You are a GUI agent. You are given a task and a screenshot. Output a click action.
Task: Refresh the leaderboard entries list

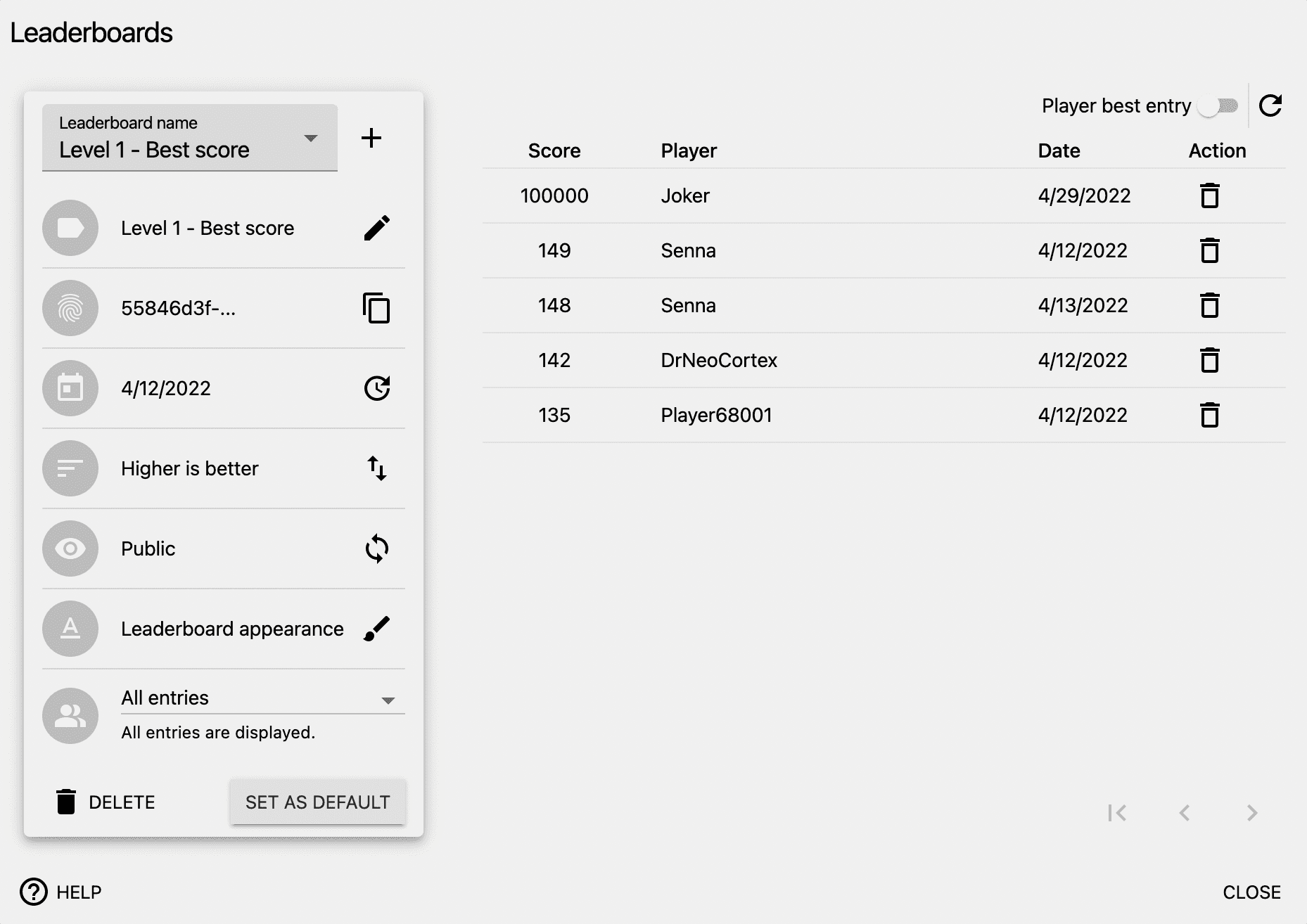pyautogui.click(x=1270, y=106)
